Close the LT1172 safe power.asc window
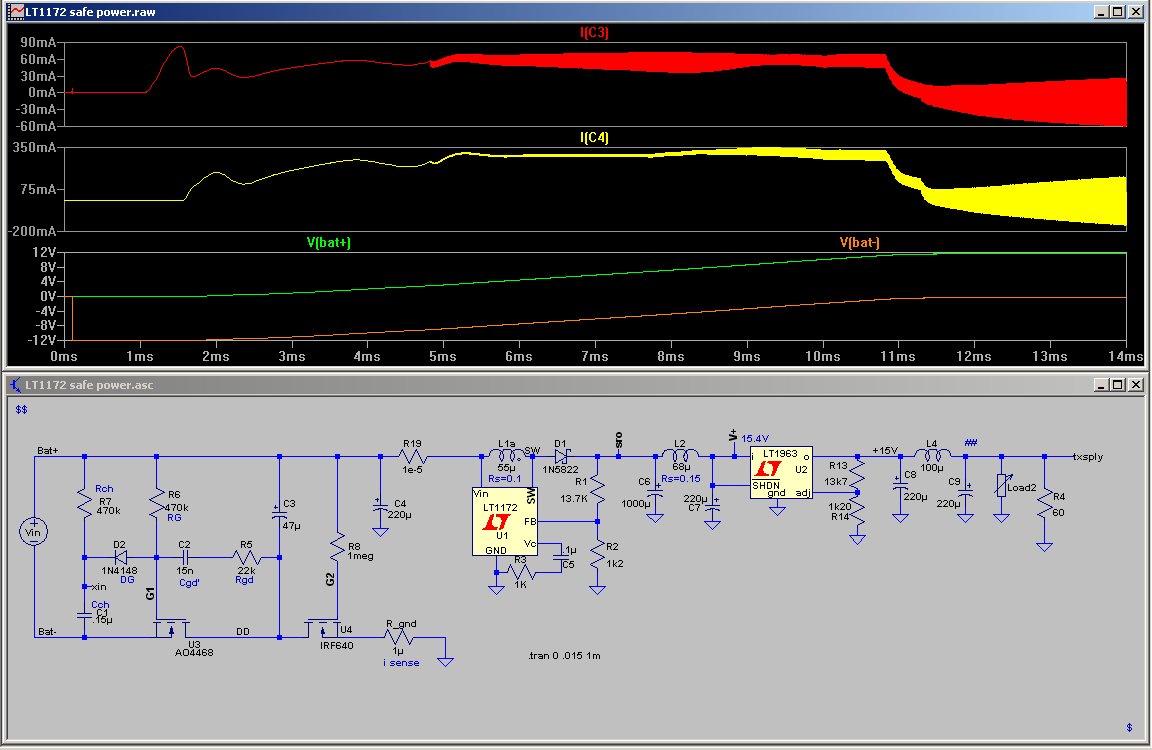The height and width of the screenshot is (750, 1152). tap(1135, 385)
